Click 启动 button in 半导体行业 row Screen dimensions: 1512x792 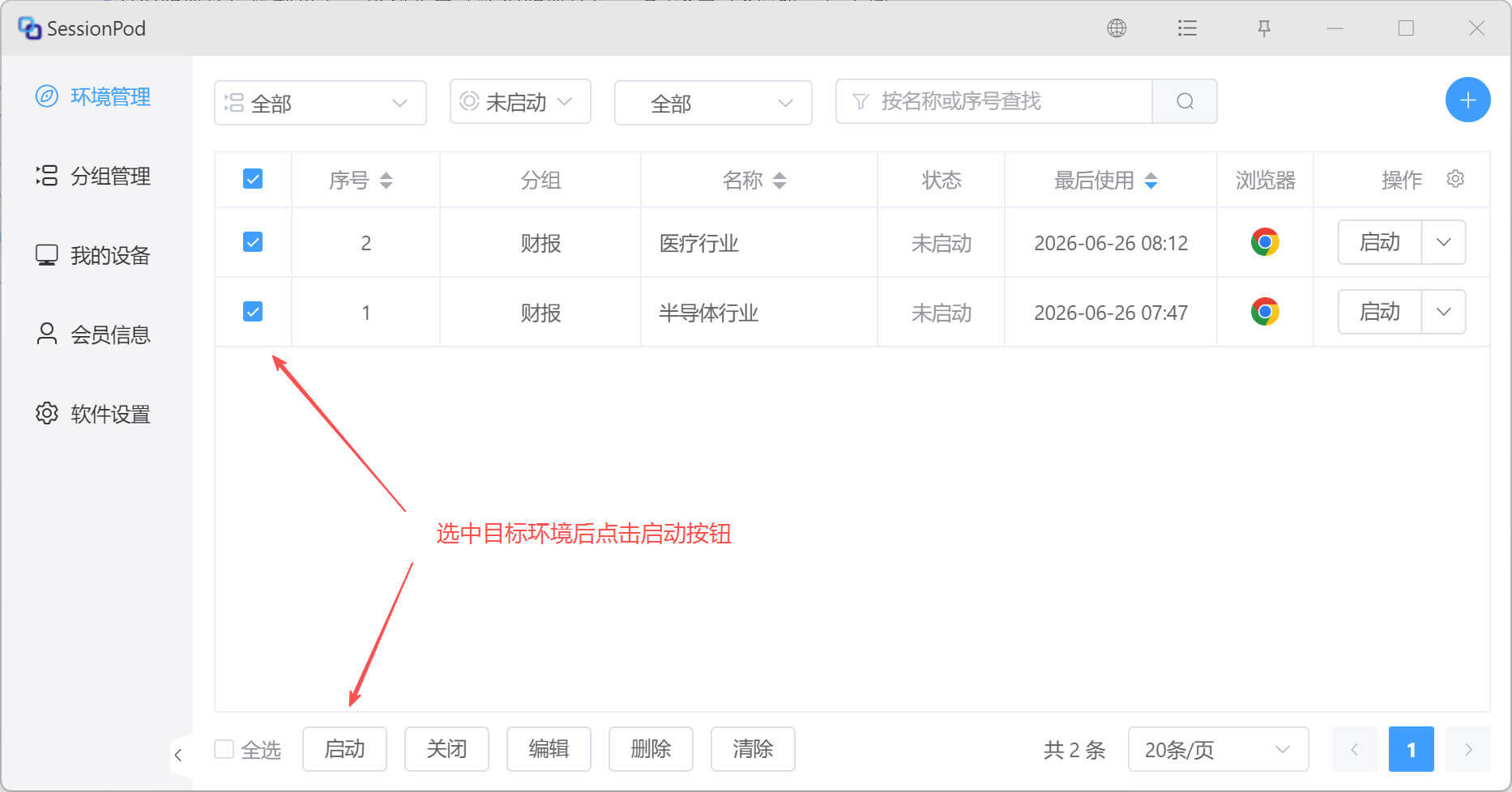(1379, 312)
